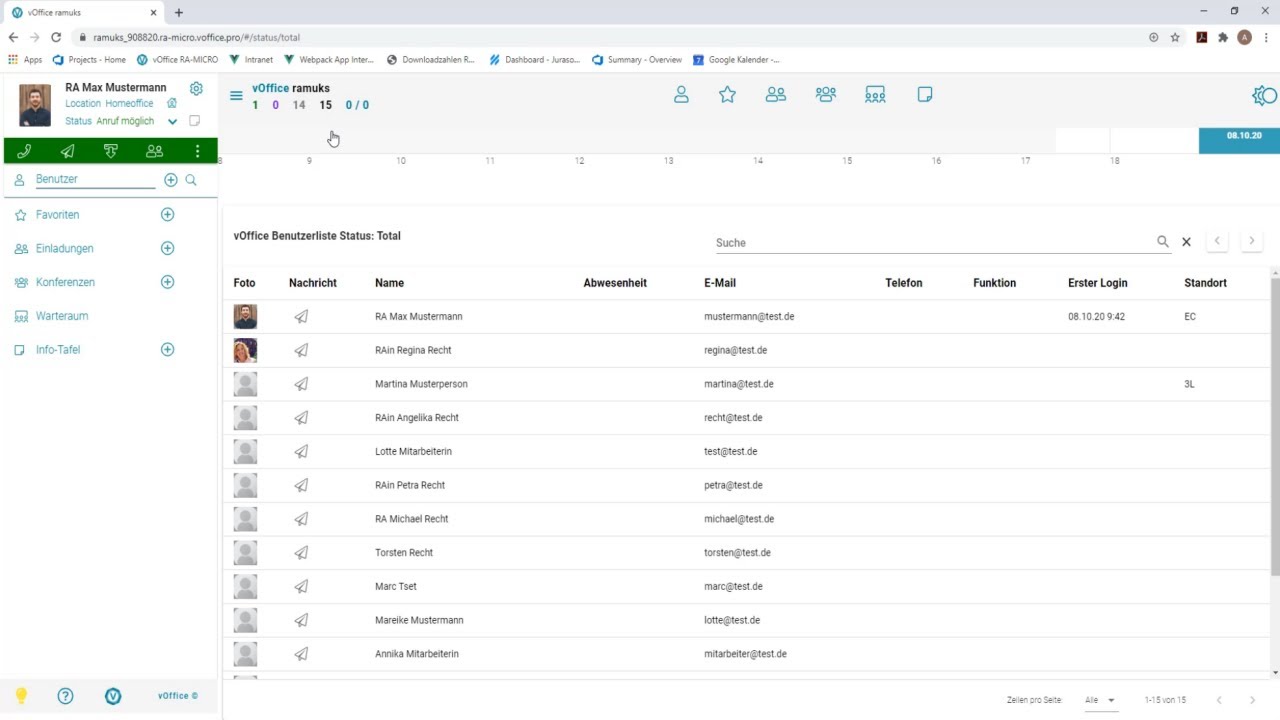Select Warteraum in sidebar
The image size is (1280, 720).
[62, 316]
